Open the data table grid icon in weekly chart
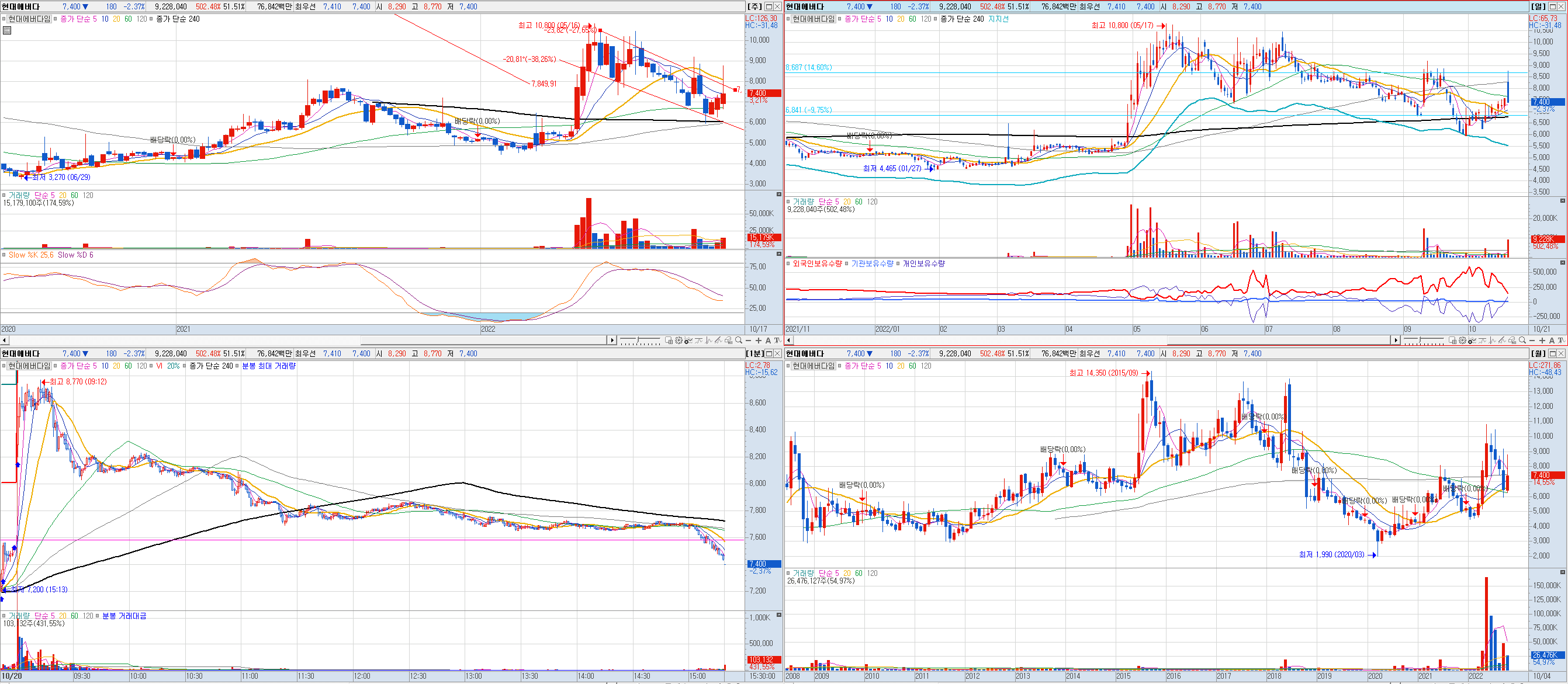Viewport: 1568px width, 684px height. pos(6,30)
